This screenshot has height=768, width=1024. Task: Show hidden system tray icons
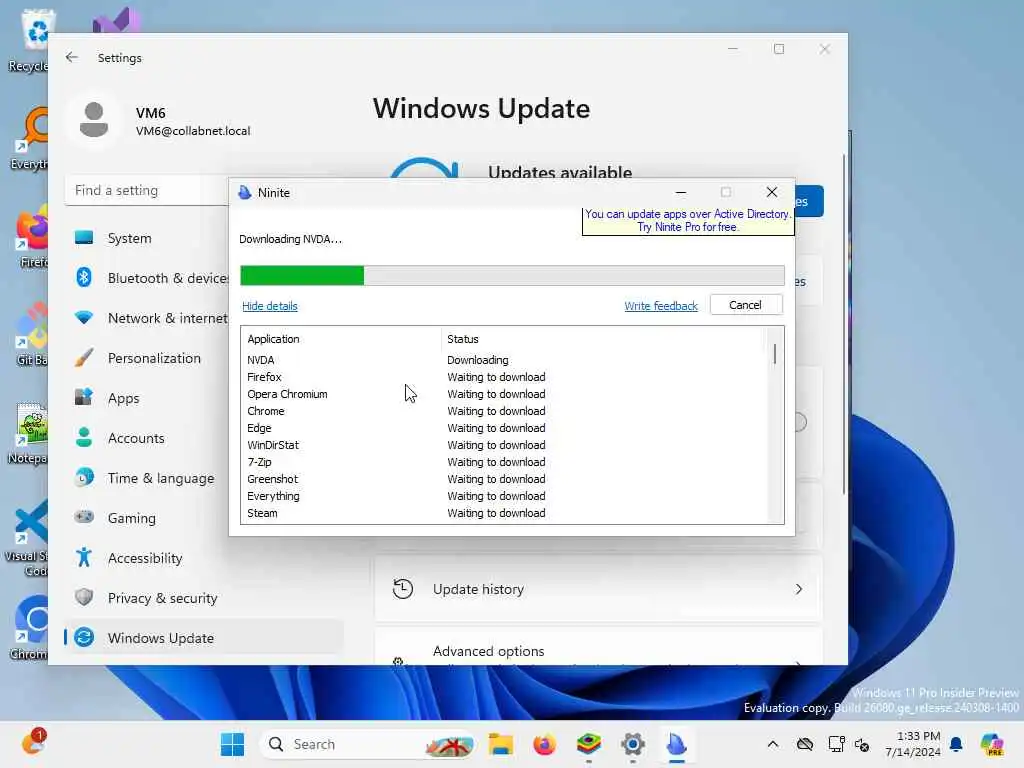coord(773,744)
